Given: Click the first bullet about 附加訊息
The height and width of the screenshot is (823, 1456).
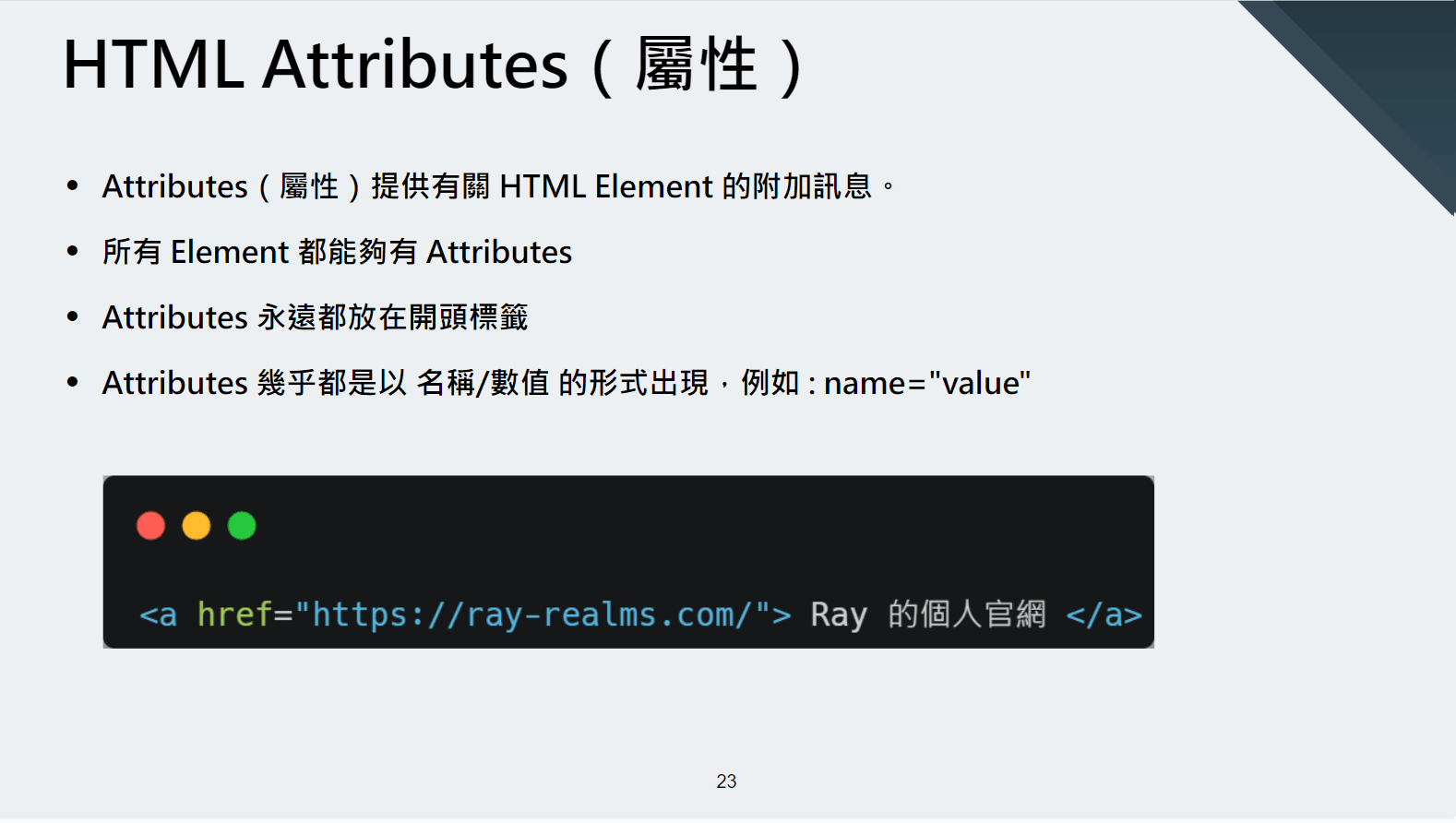Looking at the screenshot, I should coord(498,186).
